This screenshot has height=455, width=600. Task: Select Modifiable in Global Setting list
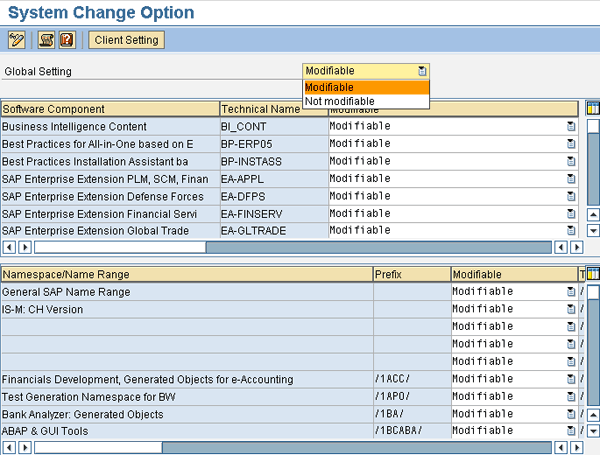click(x=366, y=87)
